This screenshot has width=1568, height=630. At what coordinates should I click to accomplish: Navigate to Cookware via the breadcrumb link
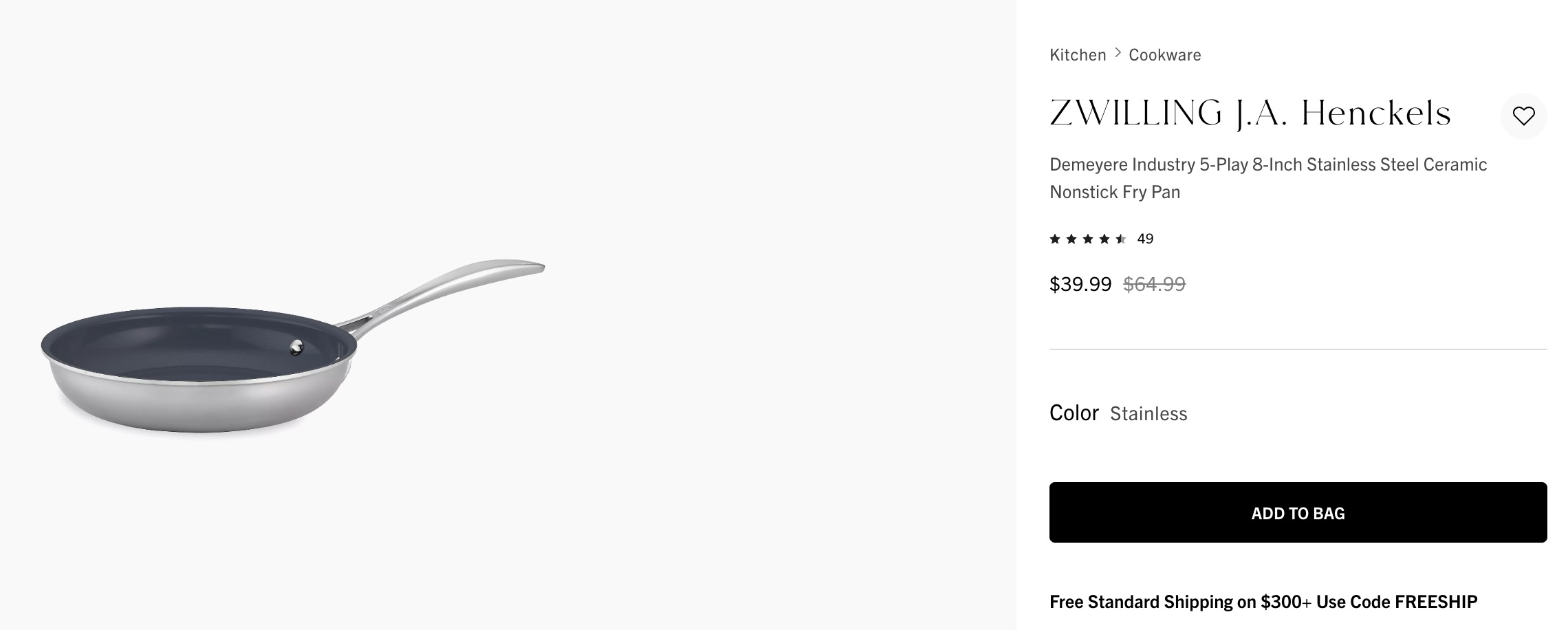coord(1164,54)
